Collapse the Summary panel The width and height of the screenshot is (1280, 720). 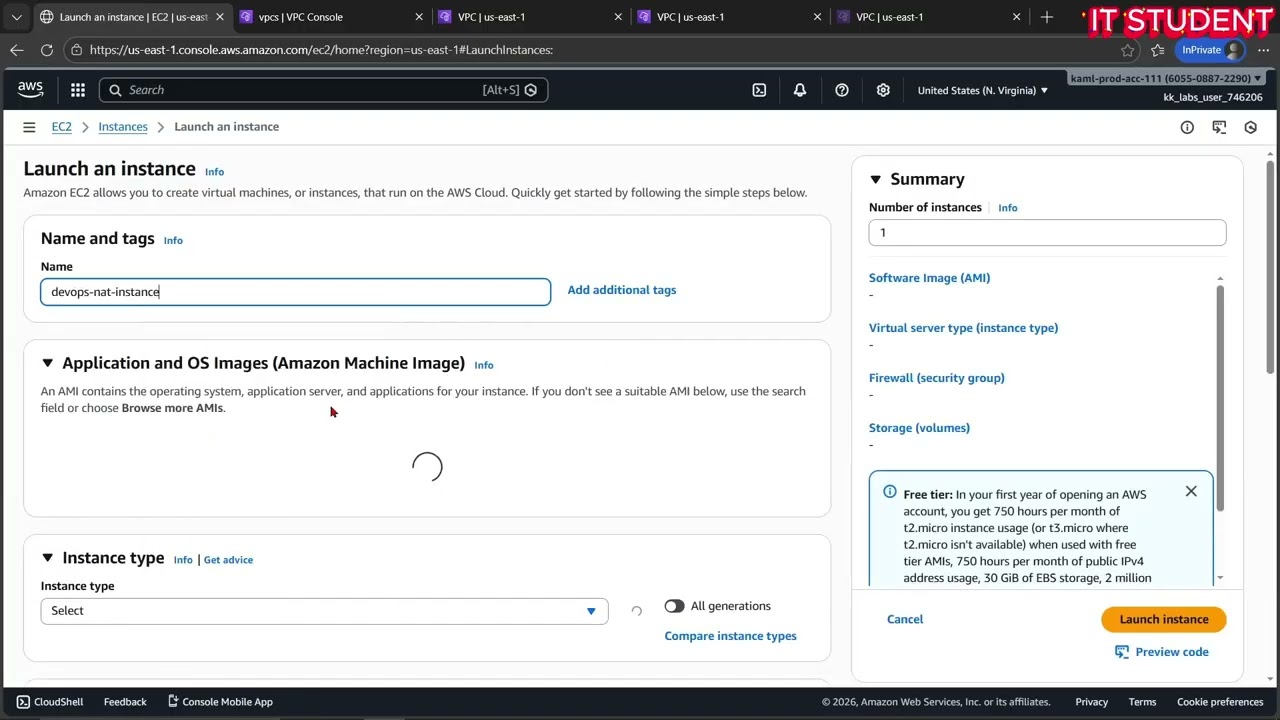tap(875, 179)
